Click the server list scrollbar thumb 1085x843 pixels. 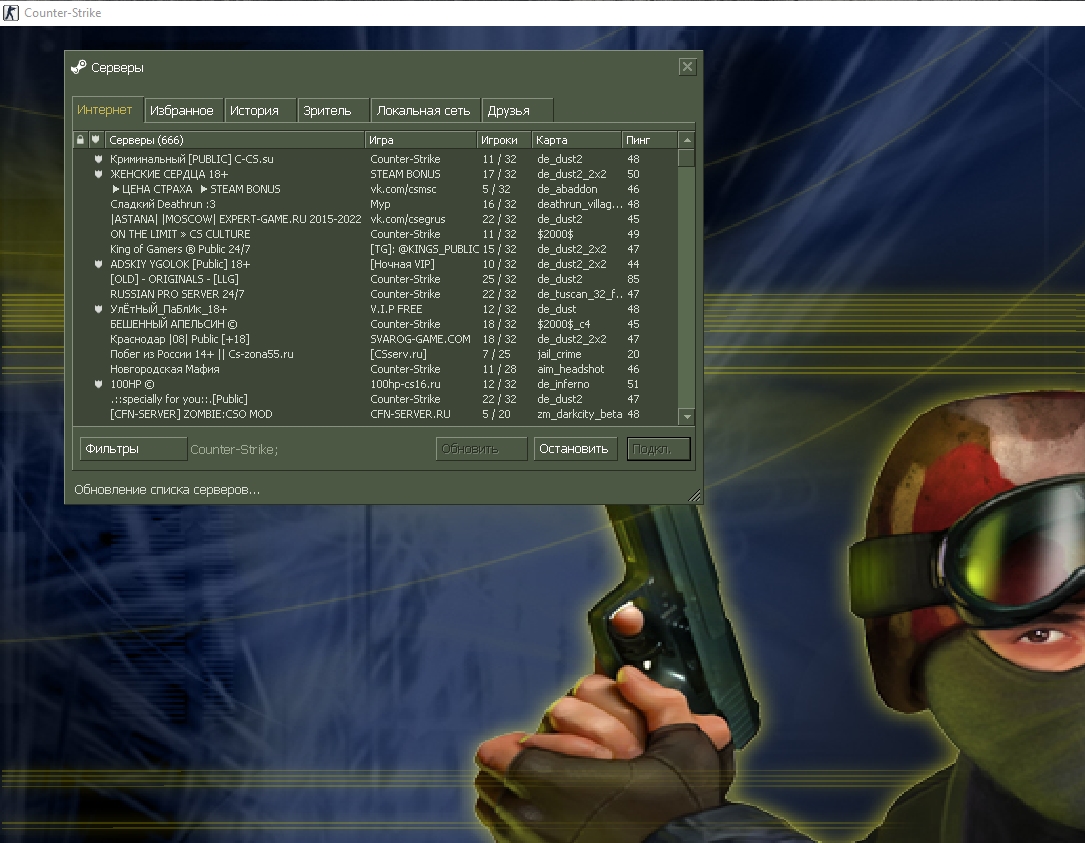click(686, 158)
